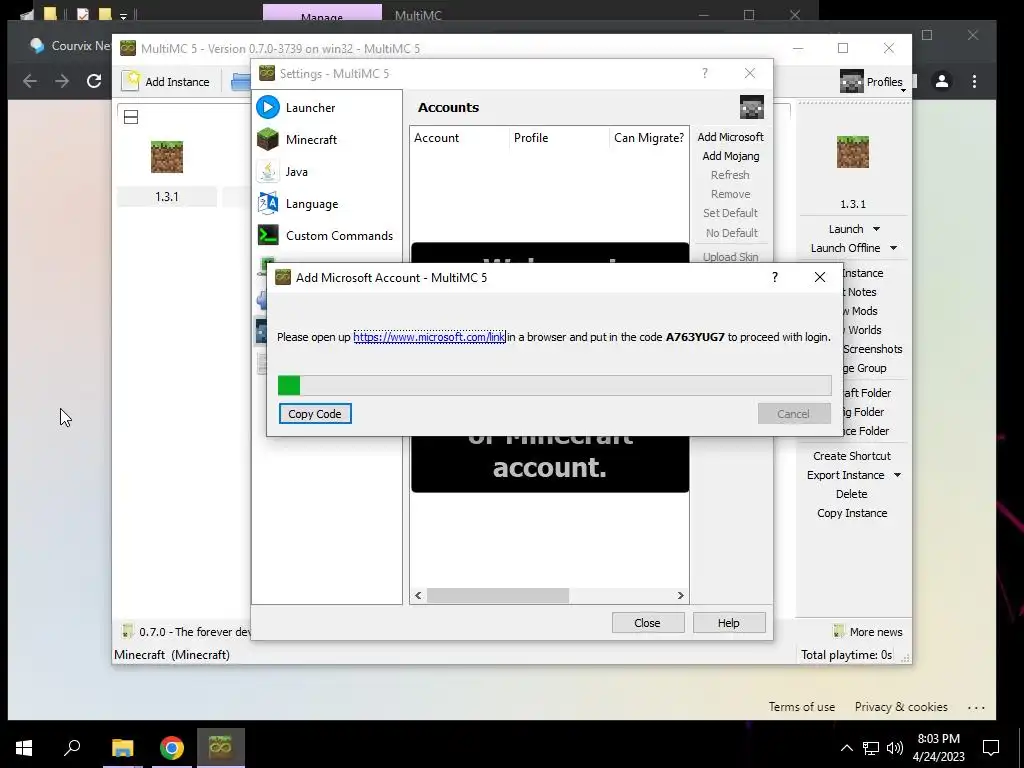Click Add Microsoft in Accounts panel

click(730, 137)
